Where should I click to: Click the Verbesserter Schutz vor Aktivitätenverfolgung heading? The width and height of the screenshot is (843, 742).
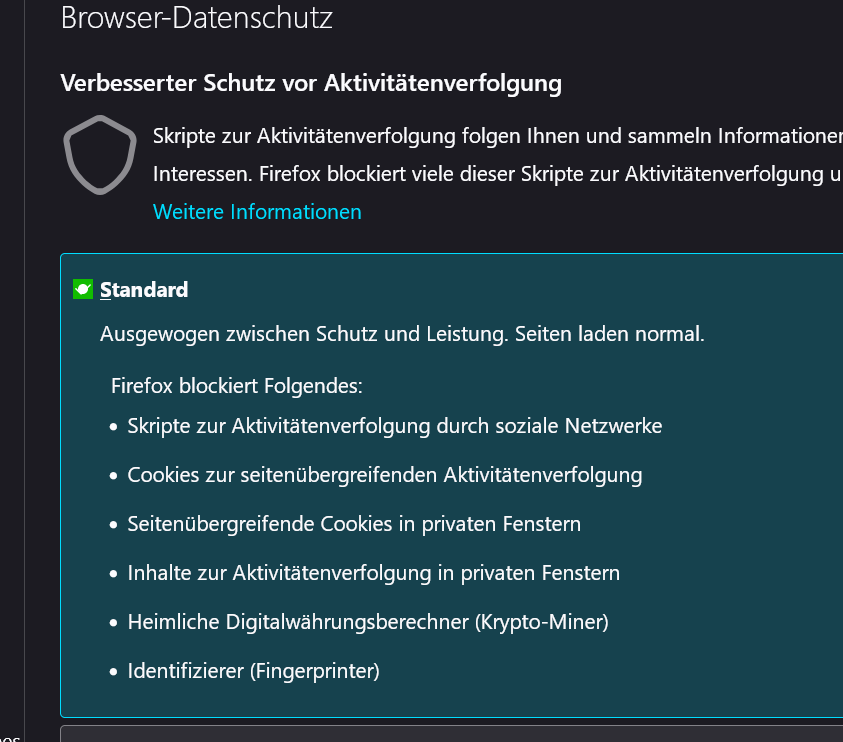point(311,83)
